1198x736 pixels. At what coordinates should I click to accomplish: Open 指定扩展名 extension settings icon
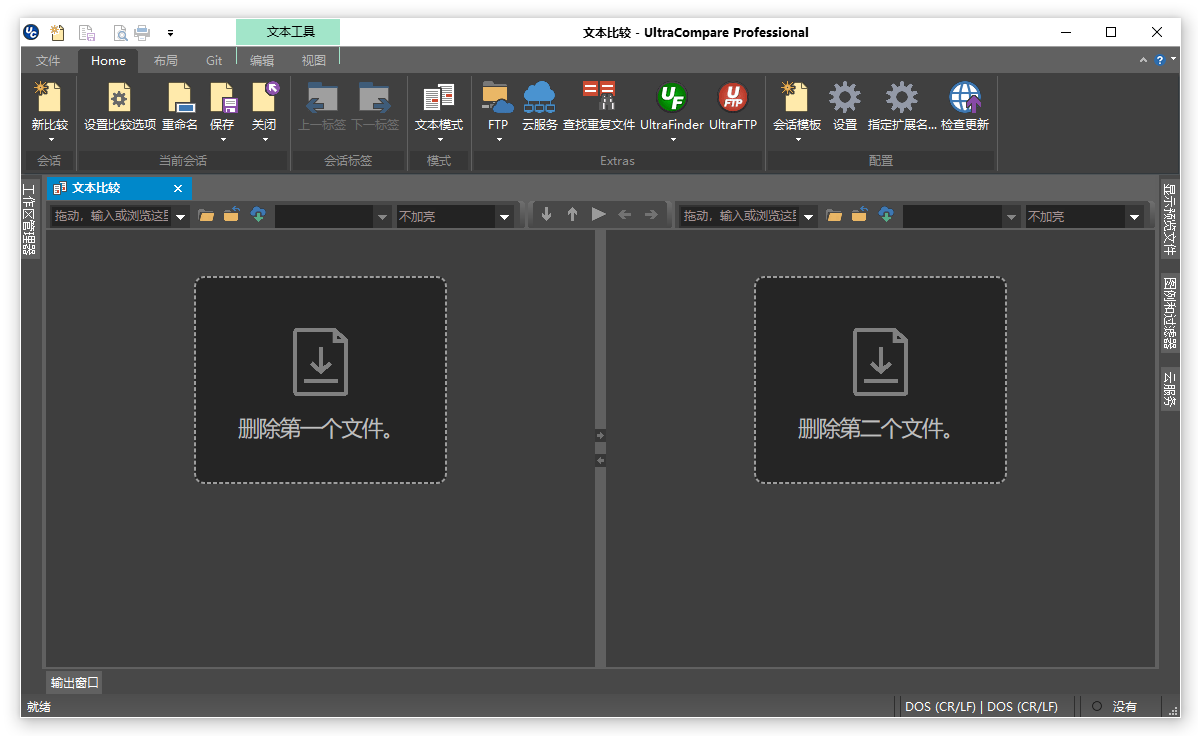point(901,98)
